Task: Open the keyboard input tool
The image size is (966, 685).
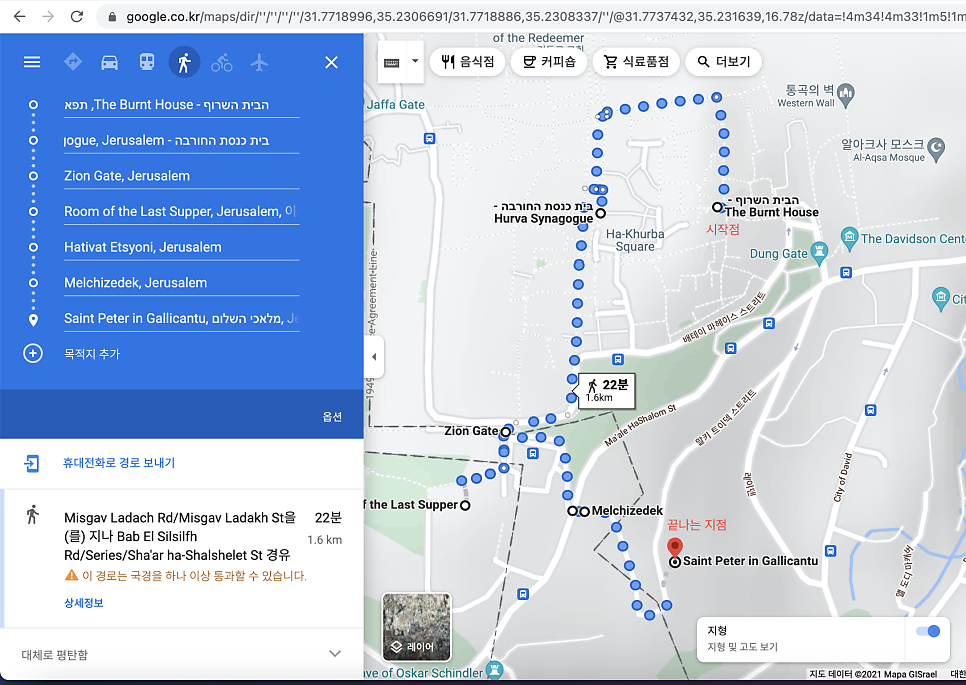Action: [392, 62]
